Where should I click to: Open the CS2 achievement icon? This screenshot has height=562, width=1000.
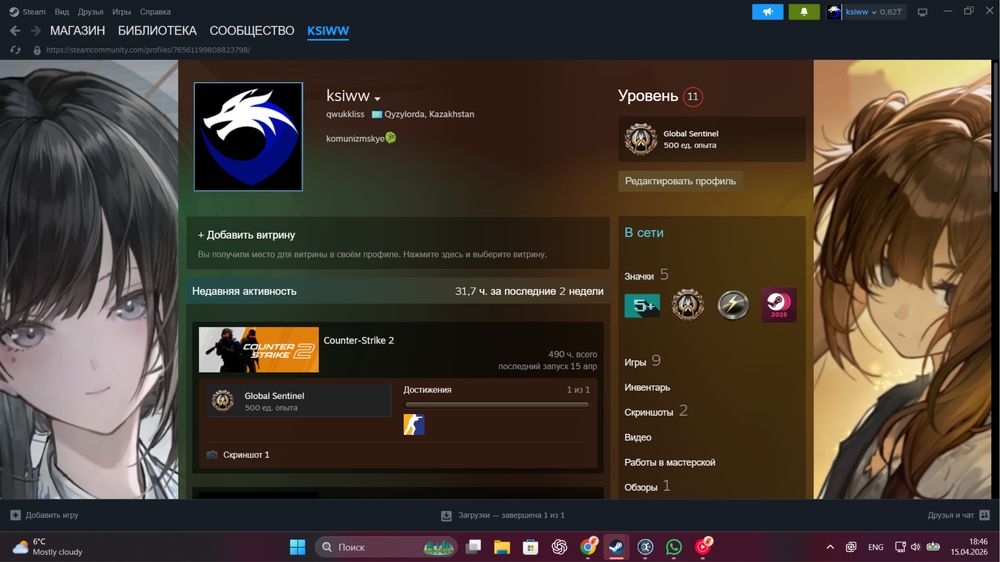pos(414,424)
